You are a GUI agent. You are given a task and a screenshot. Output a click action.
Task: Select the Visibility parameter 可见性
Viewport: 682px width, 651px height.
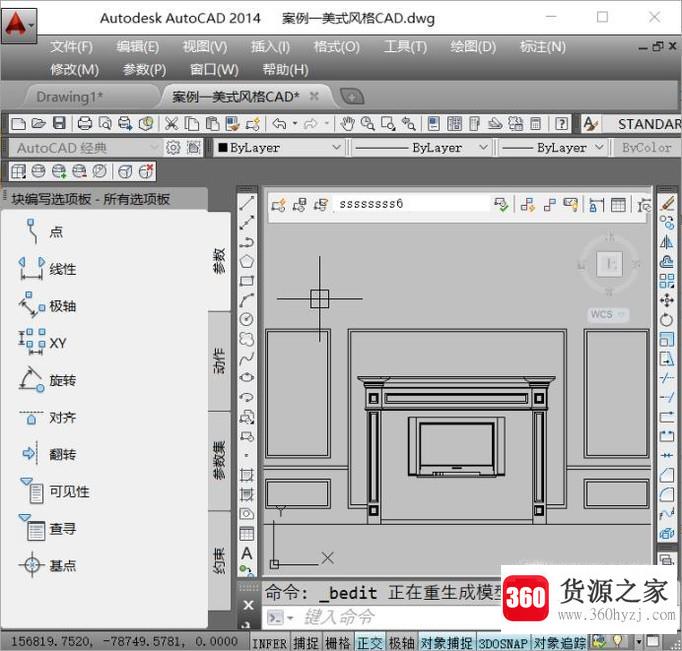(54, 492)
